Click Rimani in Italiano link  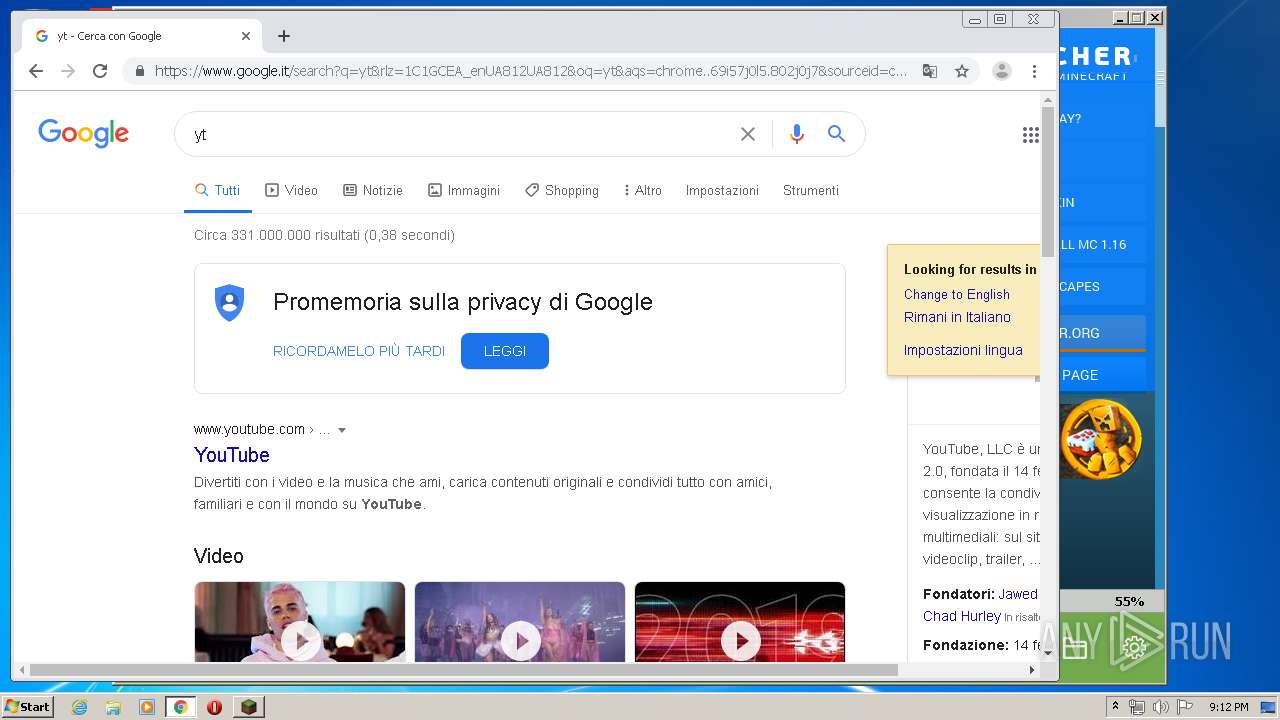tap(957, 317)
